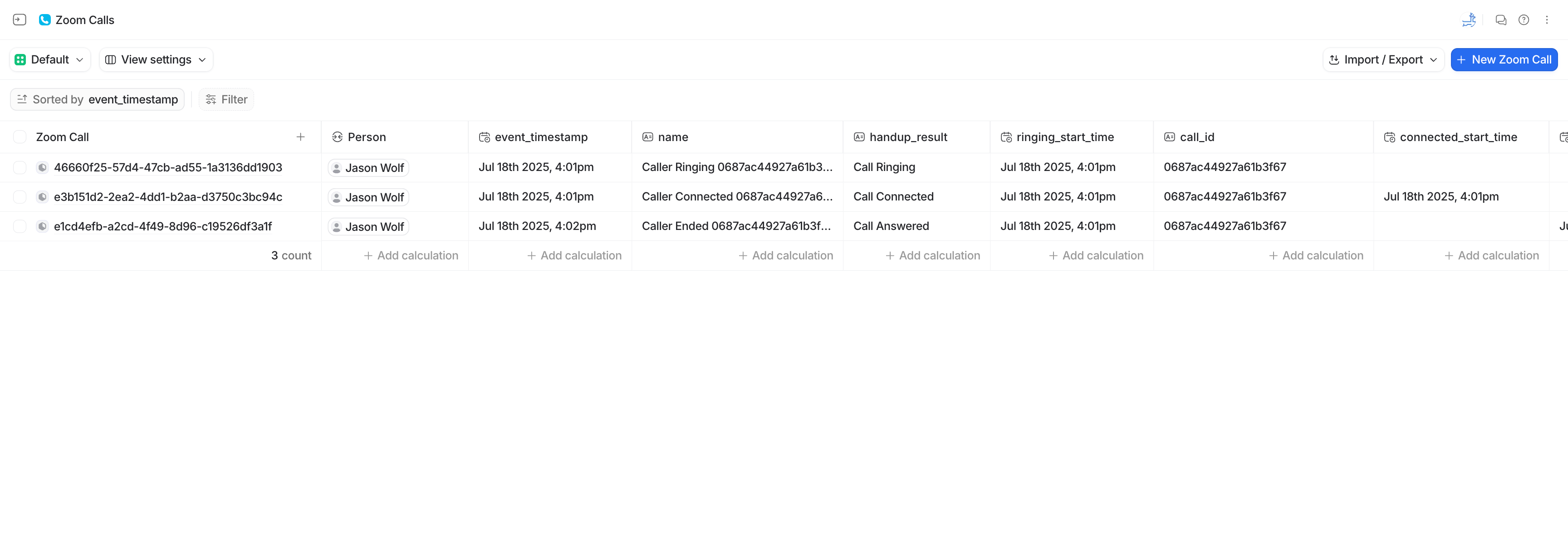Select the Caller Connected name cell
Screen dimensions: 1568x547
737,196
